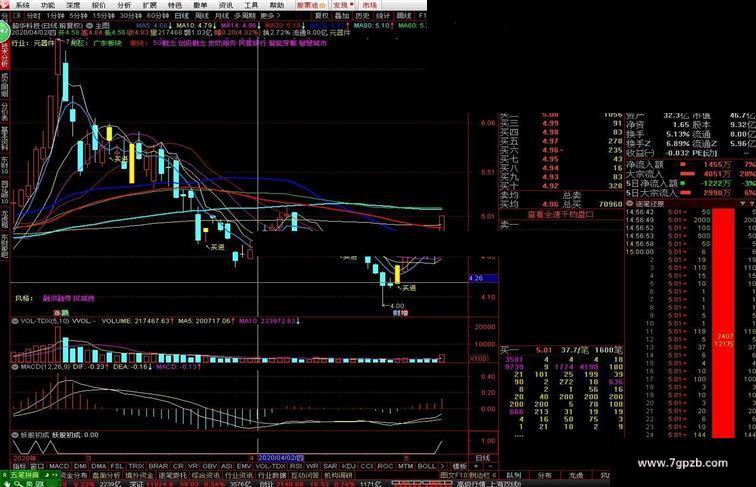Click the 4.26 price marker on the axis
This screenshot has width=756, height=487.
482,278
